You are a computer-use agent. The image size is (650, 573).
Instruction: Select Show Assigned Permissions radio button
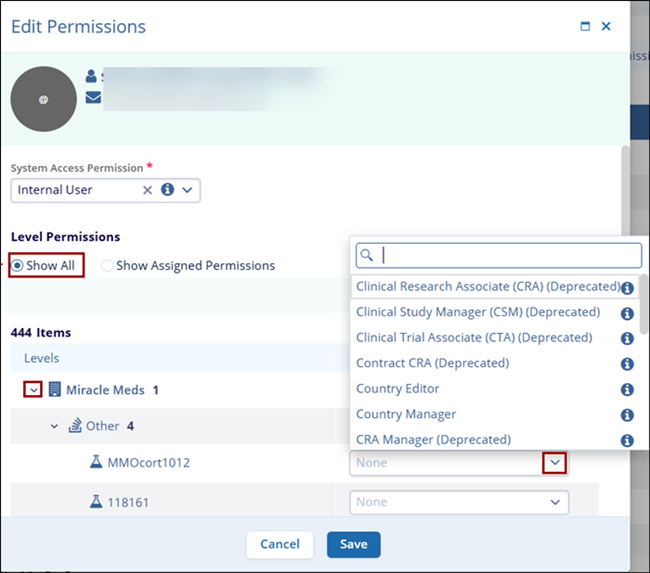click(107, 266)
